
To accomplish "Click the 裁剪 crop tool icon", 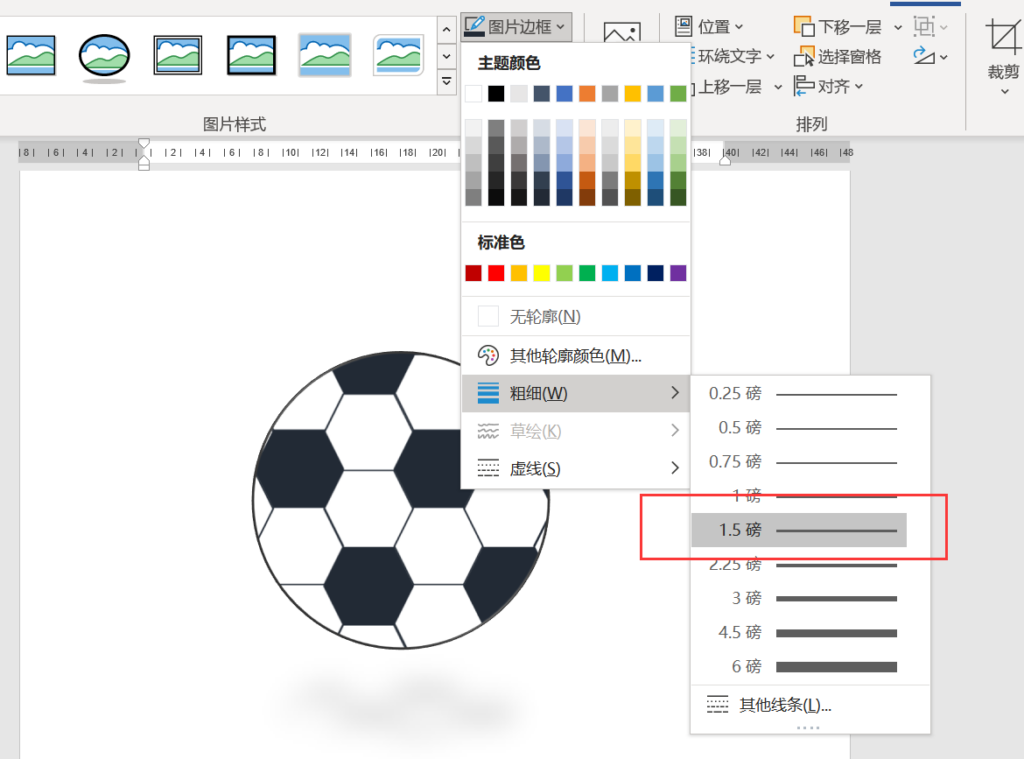I will coord(1003,36).
